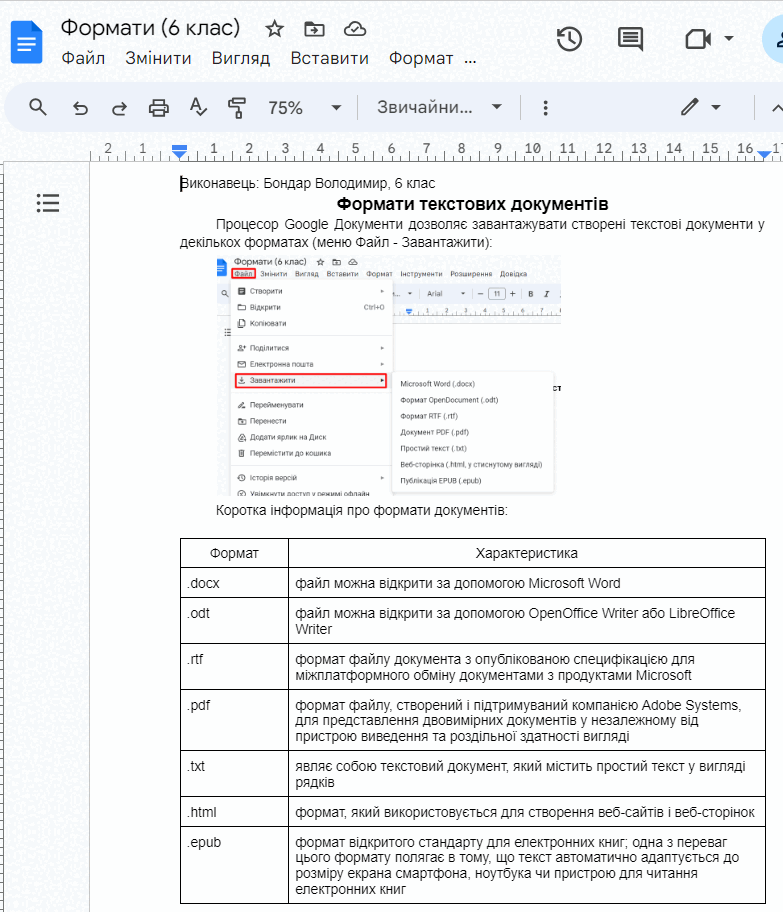Open version history clock icon
Viewport: 783px width, 912px height.
pyautogui.click(x=569, y=40)
